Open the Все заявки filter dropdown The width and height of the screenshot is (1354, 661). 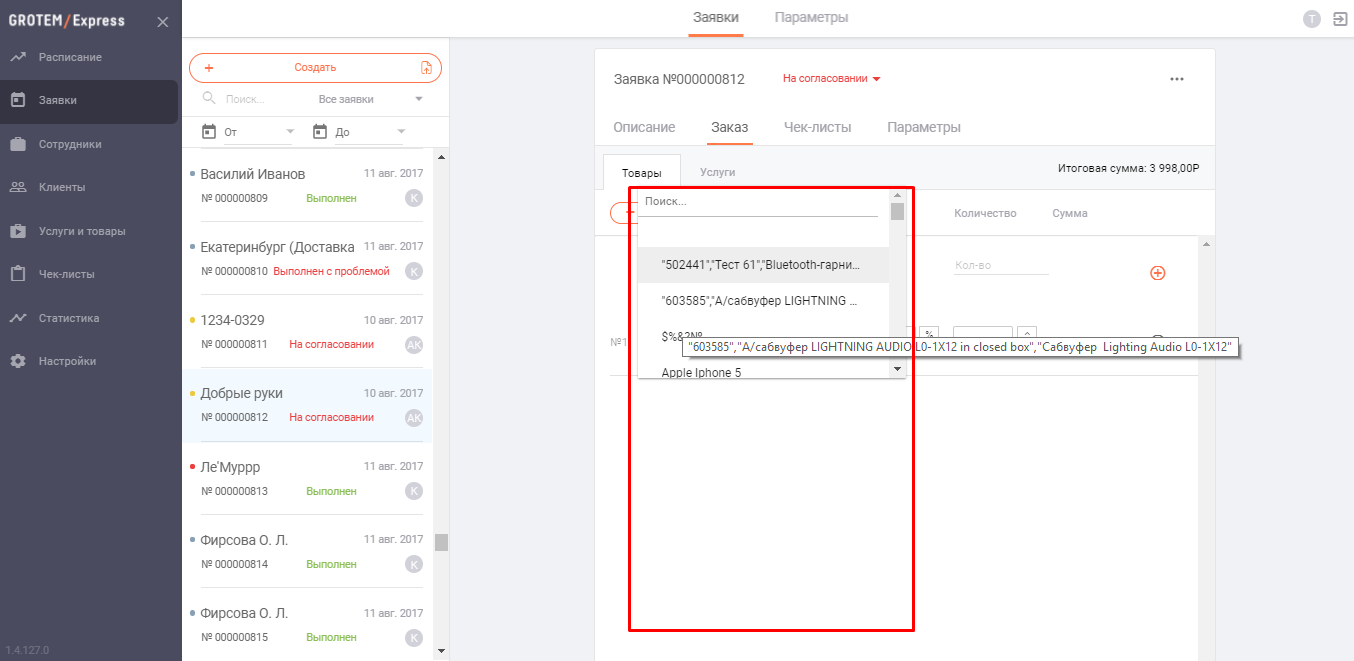point(371,99)
